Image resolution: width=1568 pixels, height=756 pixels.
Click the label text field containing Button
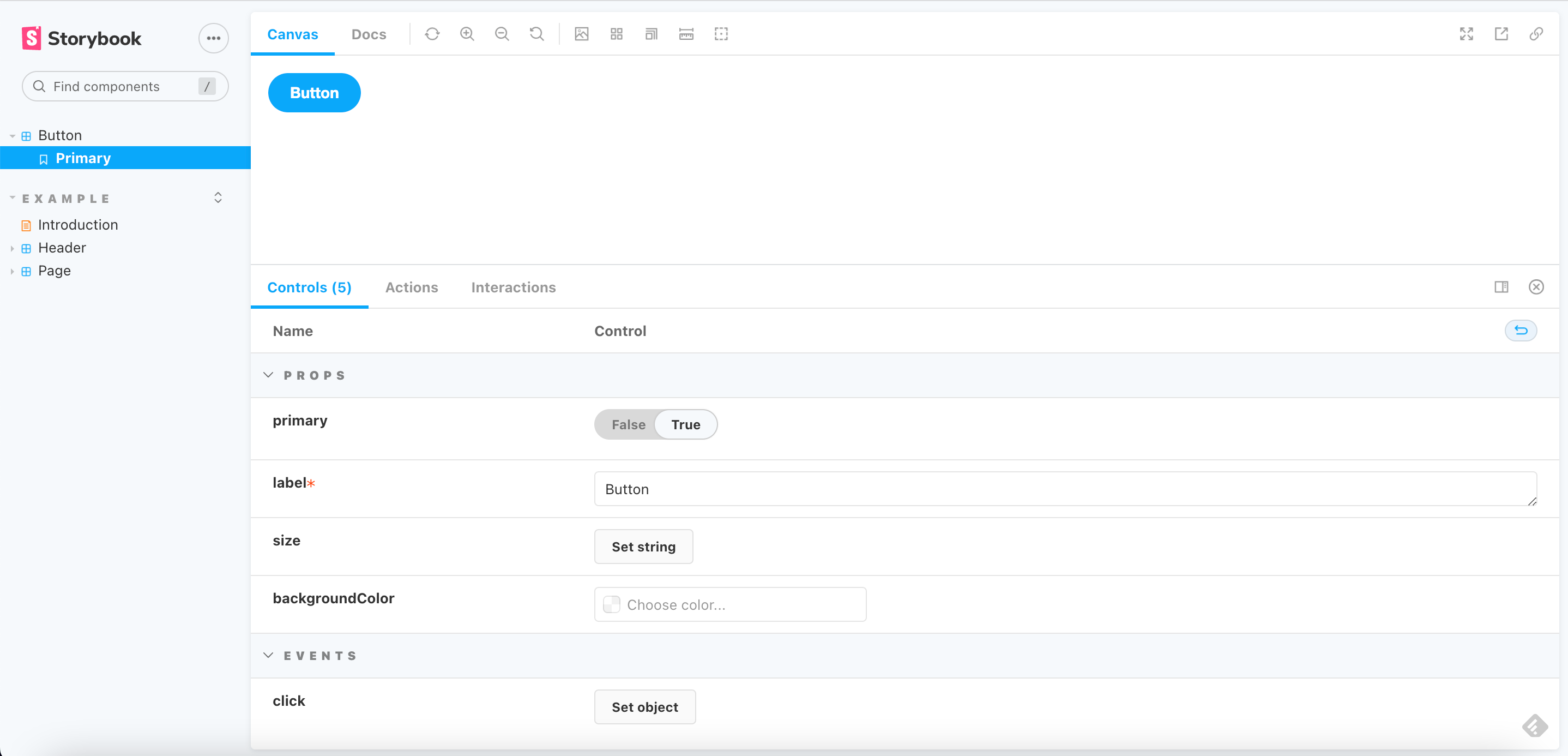[x=1065, y=489]
